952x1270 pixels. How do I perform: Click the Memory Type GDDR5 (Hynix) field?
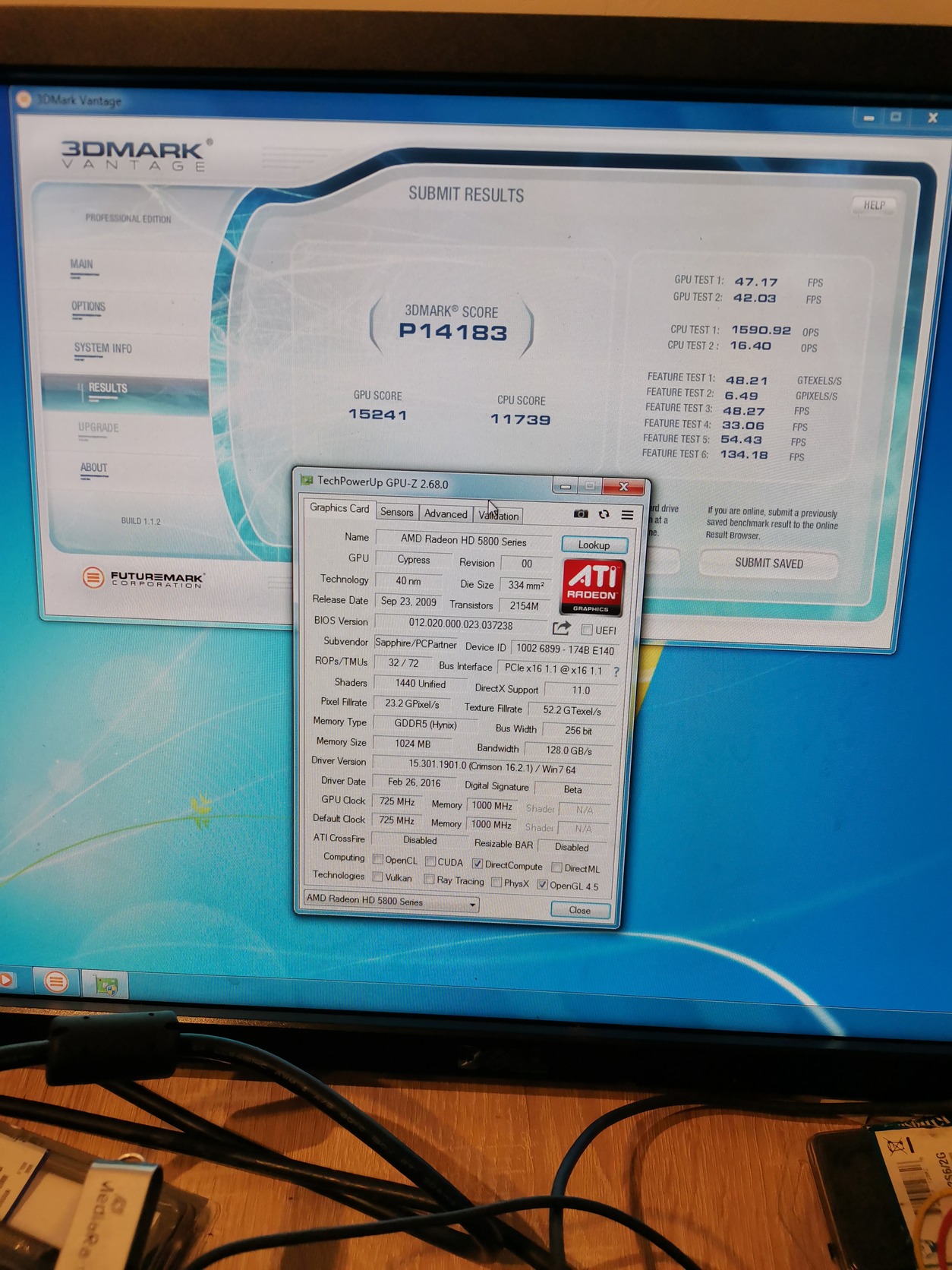pyautogui.click(x=426, y=725)
